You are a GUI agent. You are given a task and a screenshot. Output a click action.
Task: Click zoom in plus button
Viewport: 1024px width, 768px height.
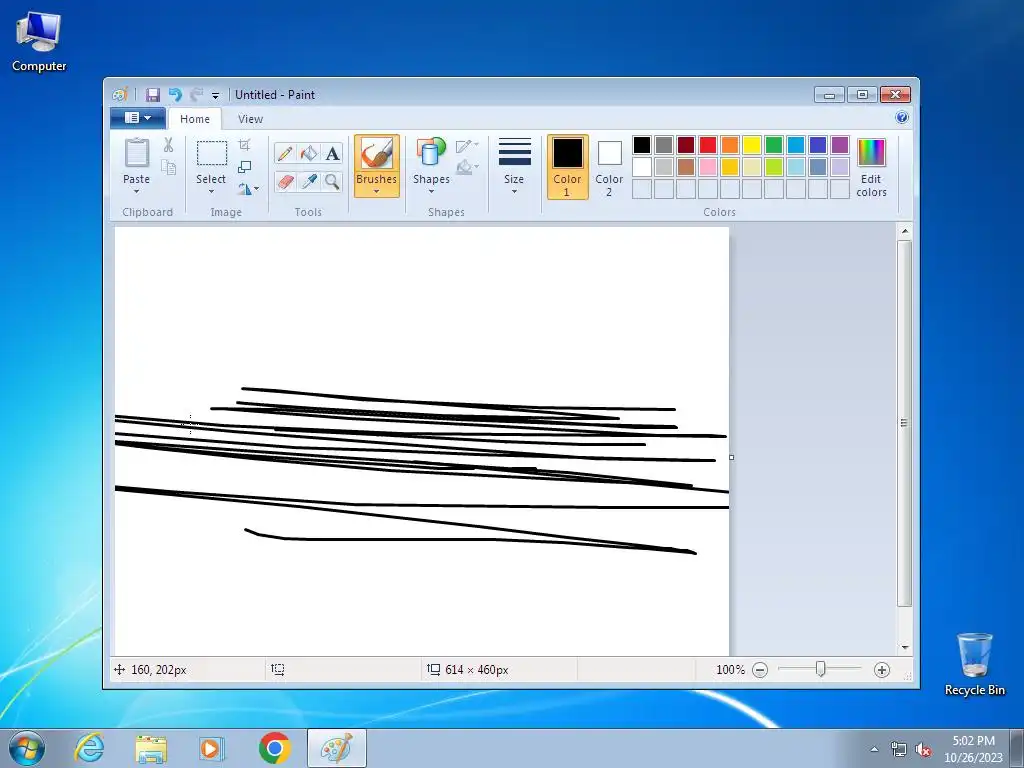coord(882,670)
